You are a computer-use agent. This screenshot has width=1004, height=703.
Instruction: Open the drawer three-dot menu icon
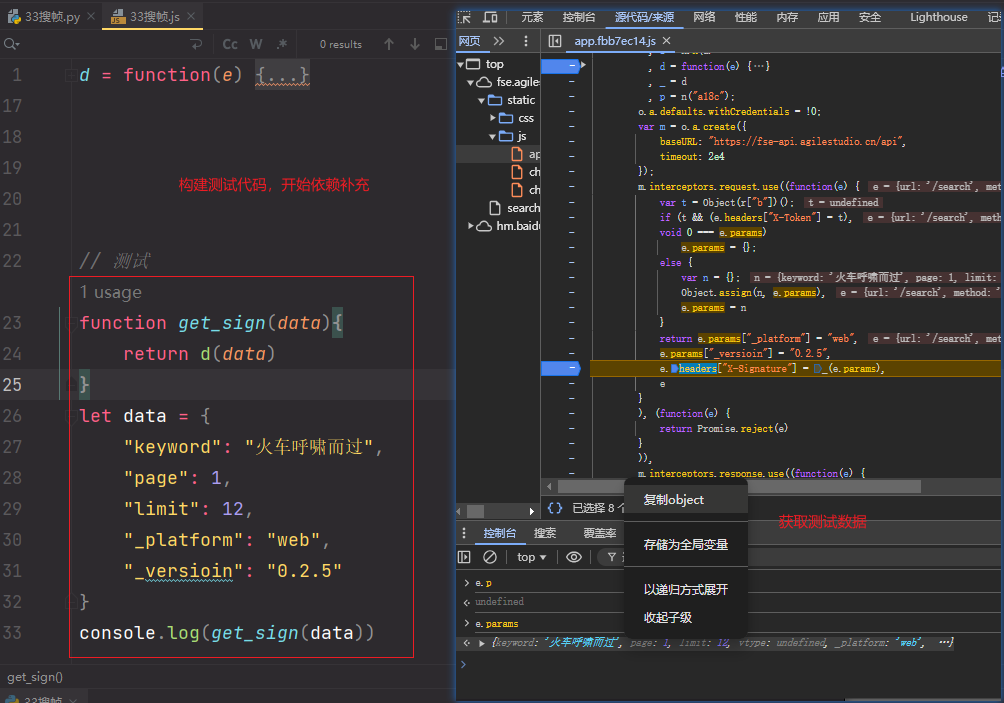tap(464, 533)
